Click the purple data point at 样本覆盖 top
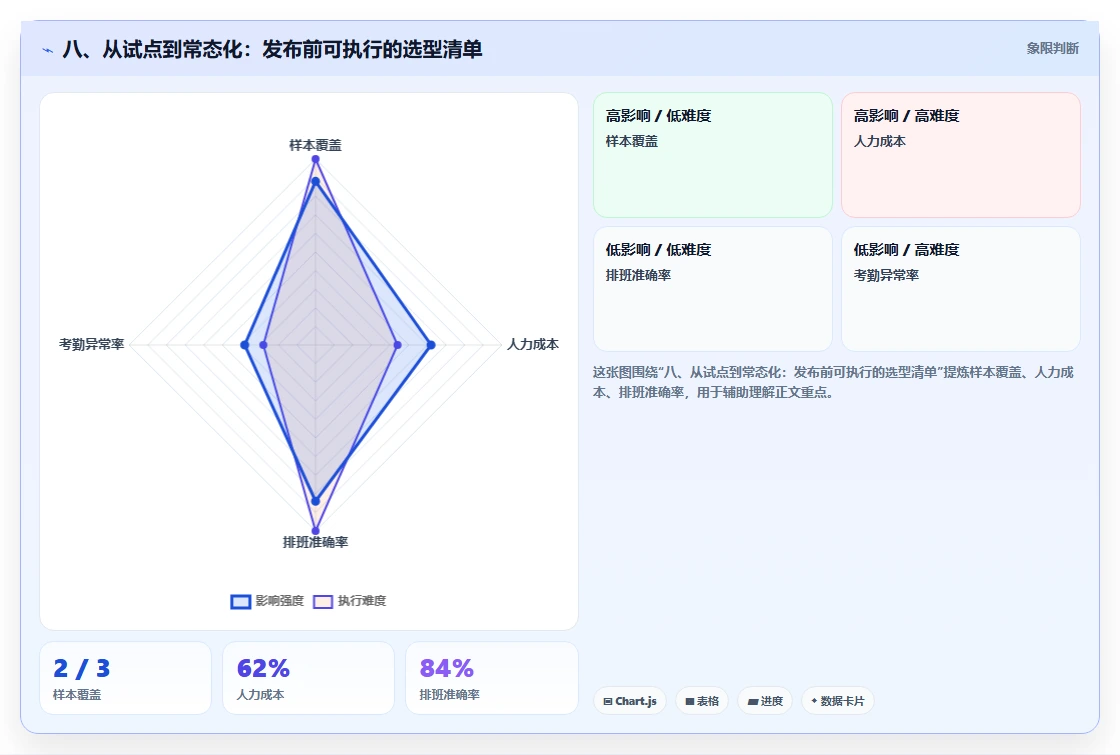 click(315, 159)
